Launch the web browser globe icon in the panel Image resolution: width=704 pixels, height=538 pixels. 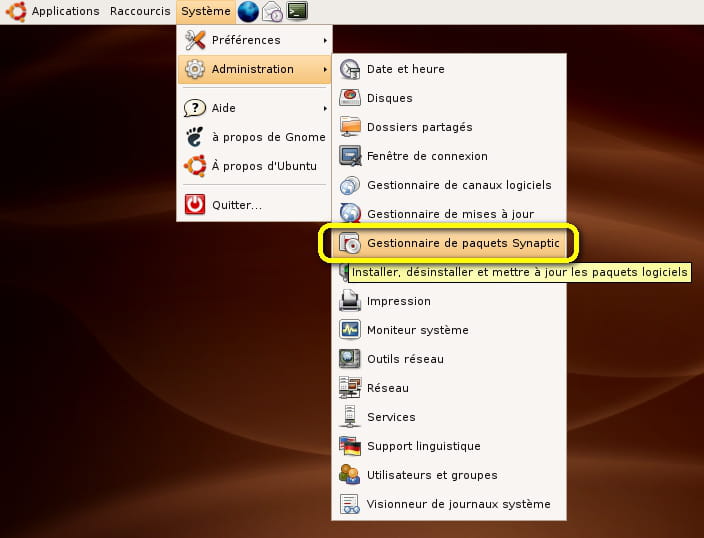coord(248,11)
